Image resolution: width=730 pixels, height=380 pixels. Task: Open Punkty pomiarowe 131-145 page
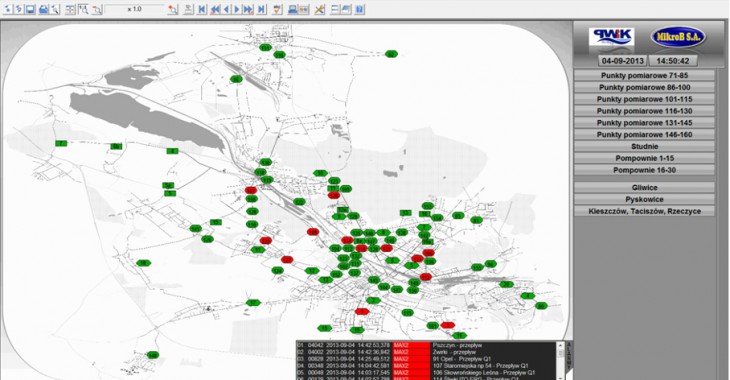[x=644, y=123]
